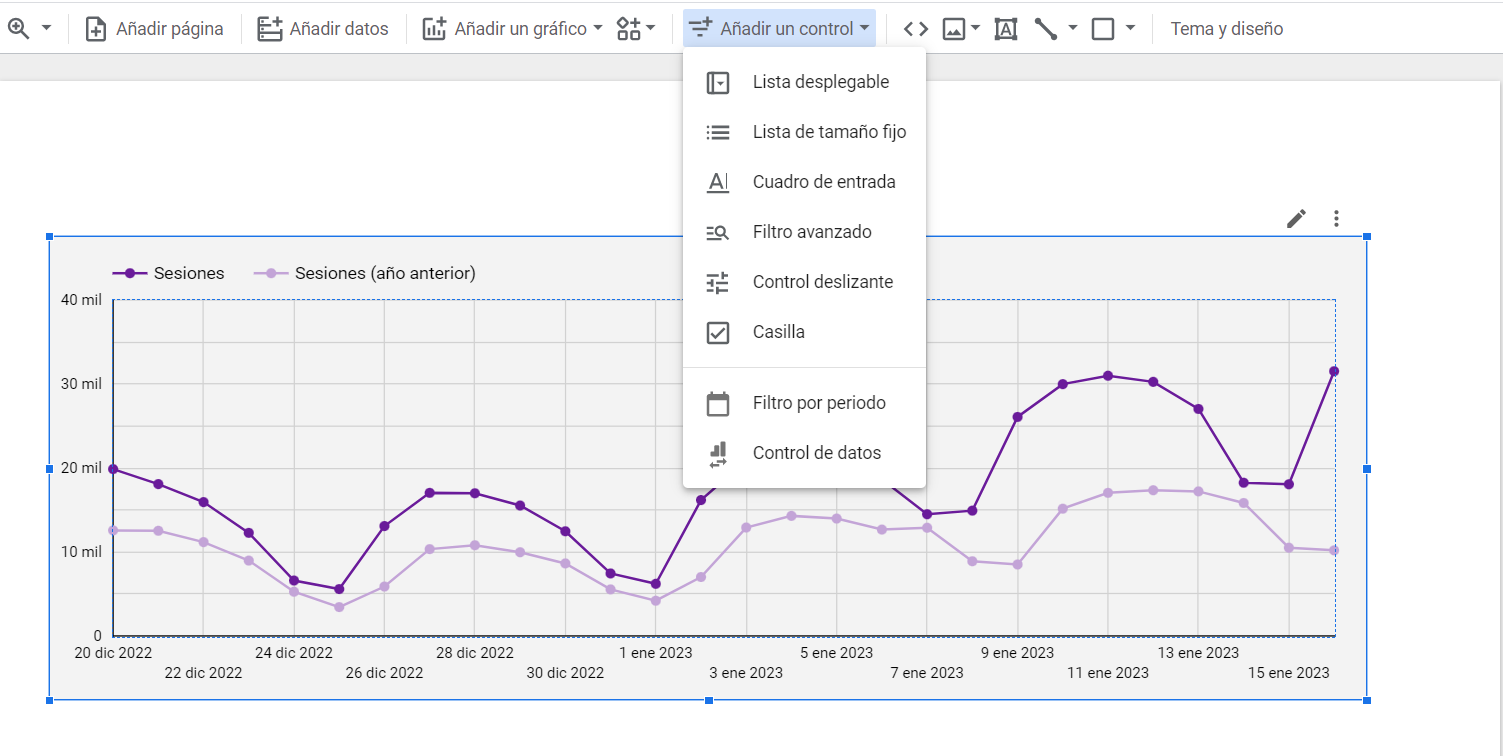The image size is (1503, 756).
Task: Select Filtro por periodo menu option
Action: pyautogui.click(x=819, y=403)
